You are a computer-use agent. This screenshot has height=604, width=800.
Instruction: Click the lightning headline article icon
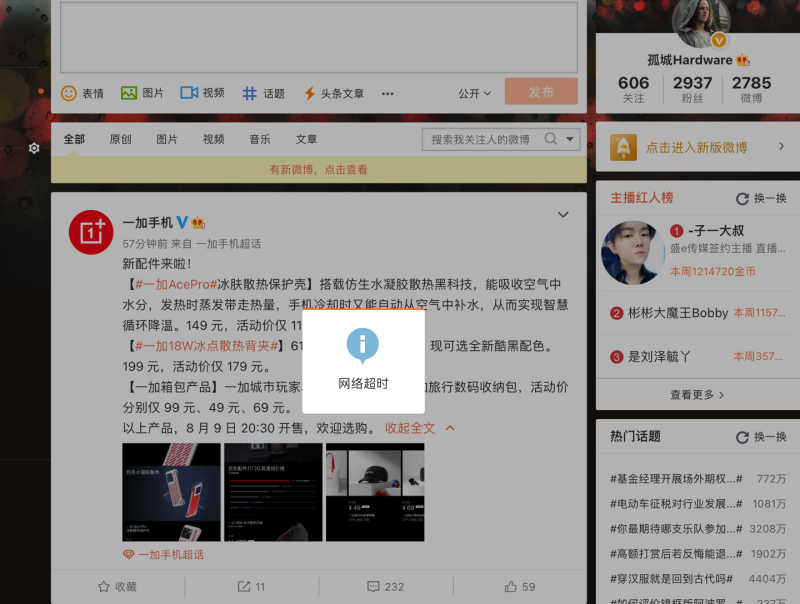click(x=309, y=93)
